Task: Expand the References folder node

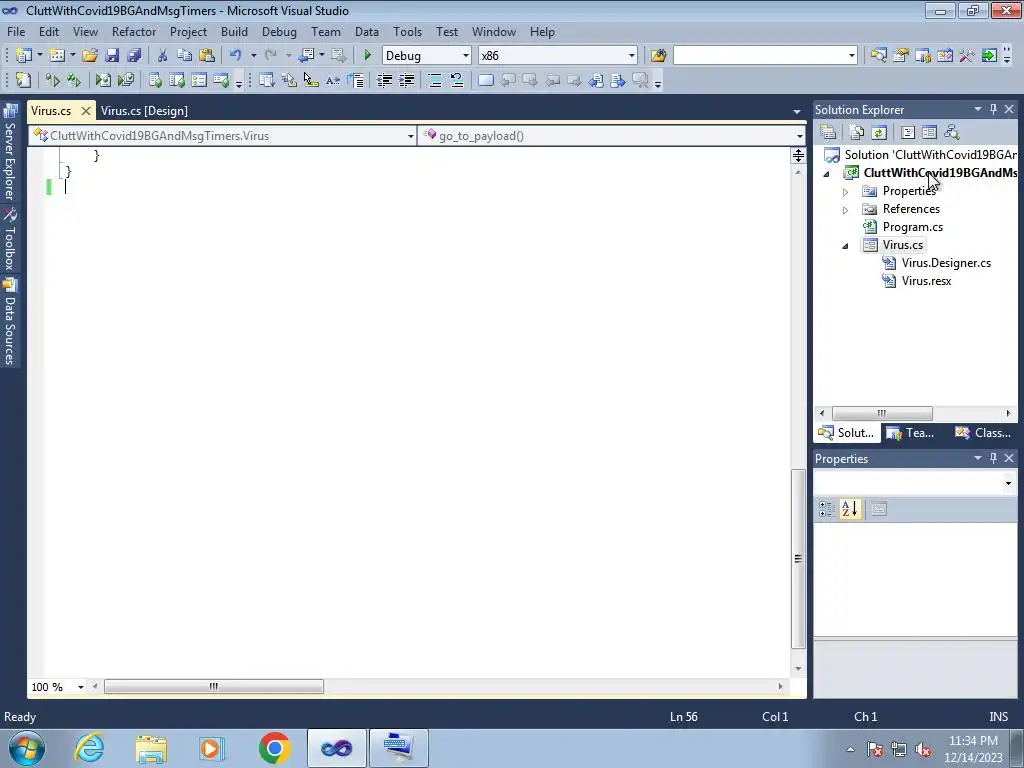Action: click(846, 210)
